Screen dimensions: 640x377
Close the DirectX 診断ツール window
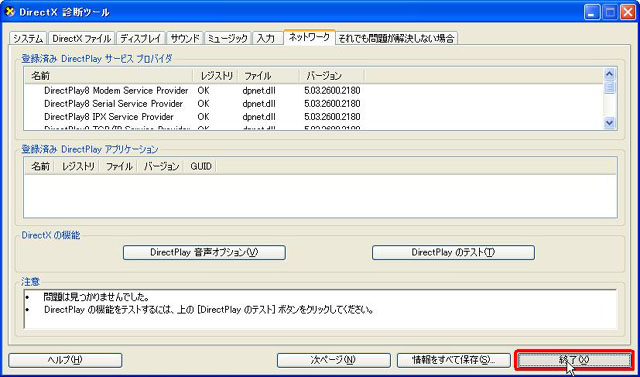(628, 12)
